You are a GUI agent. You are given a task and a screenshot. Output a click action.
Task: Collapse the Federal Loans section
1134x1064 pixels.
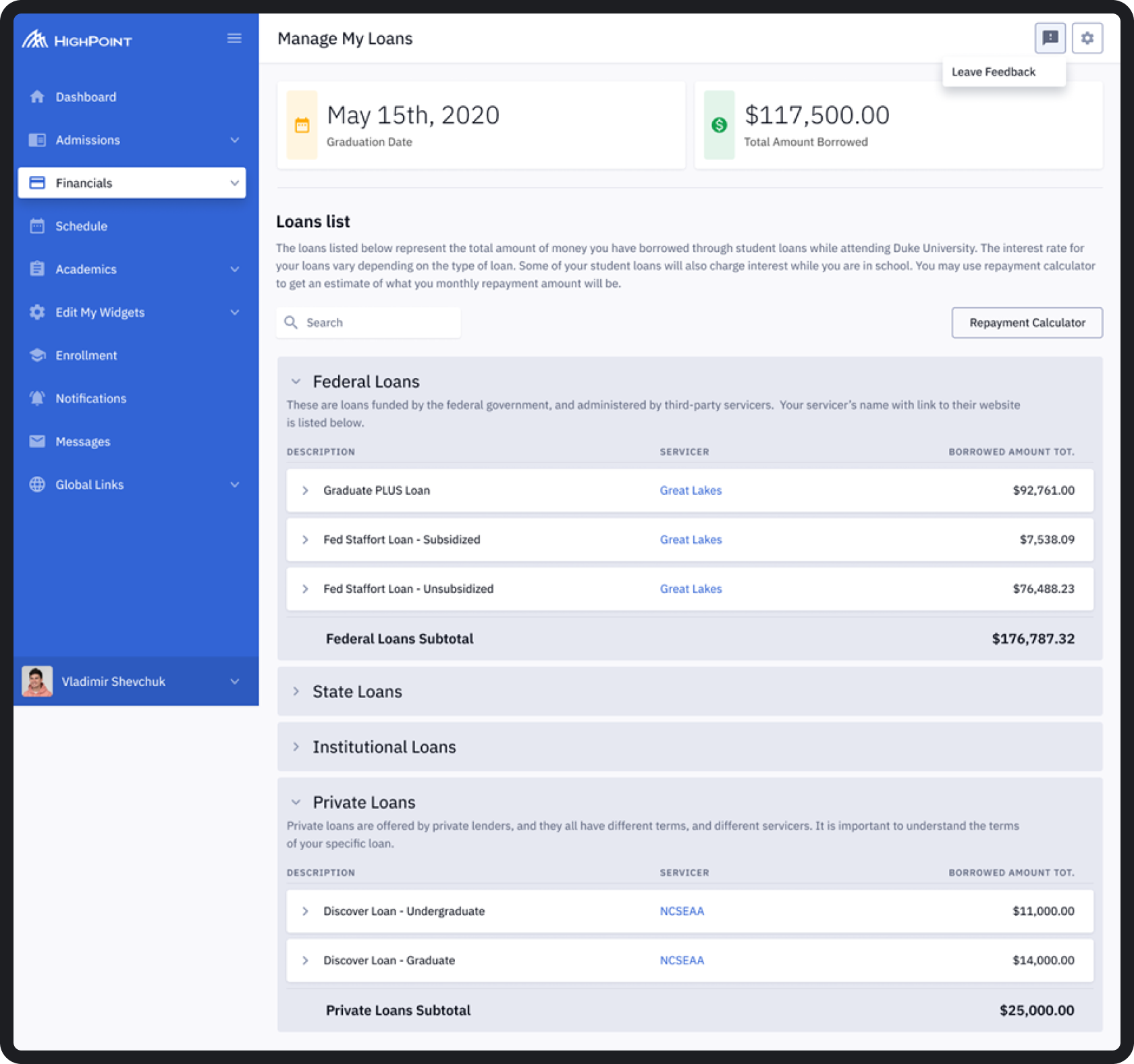tap(296, 382)
